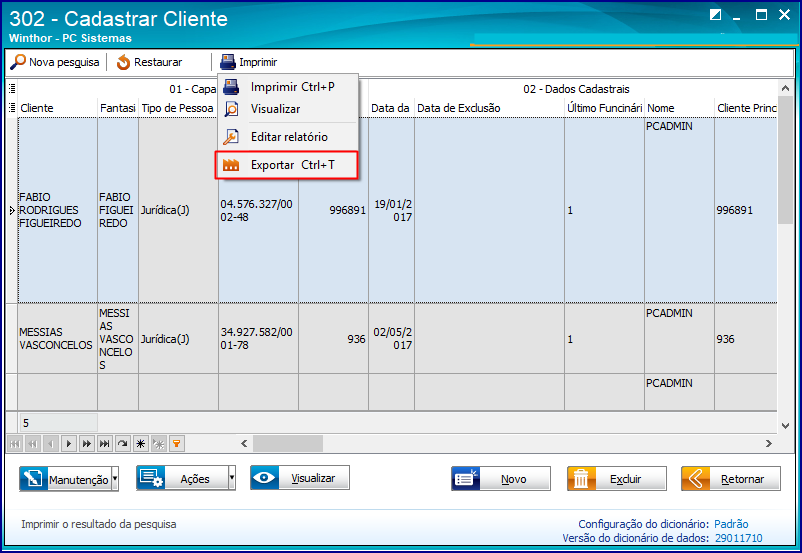Screen dimensions: 802x553
Task: Click the Nome column header
Action: 679,108
